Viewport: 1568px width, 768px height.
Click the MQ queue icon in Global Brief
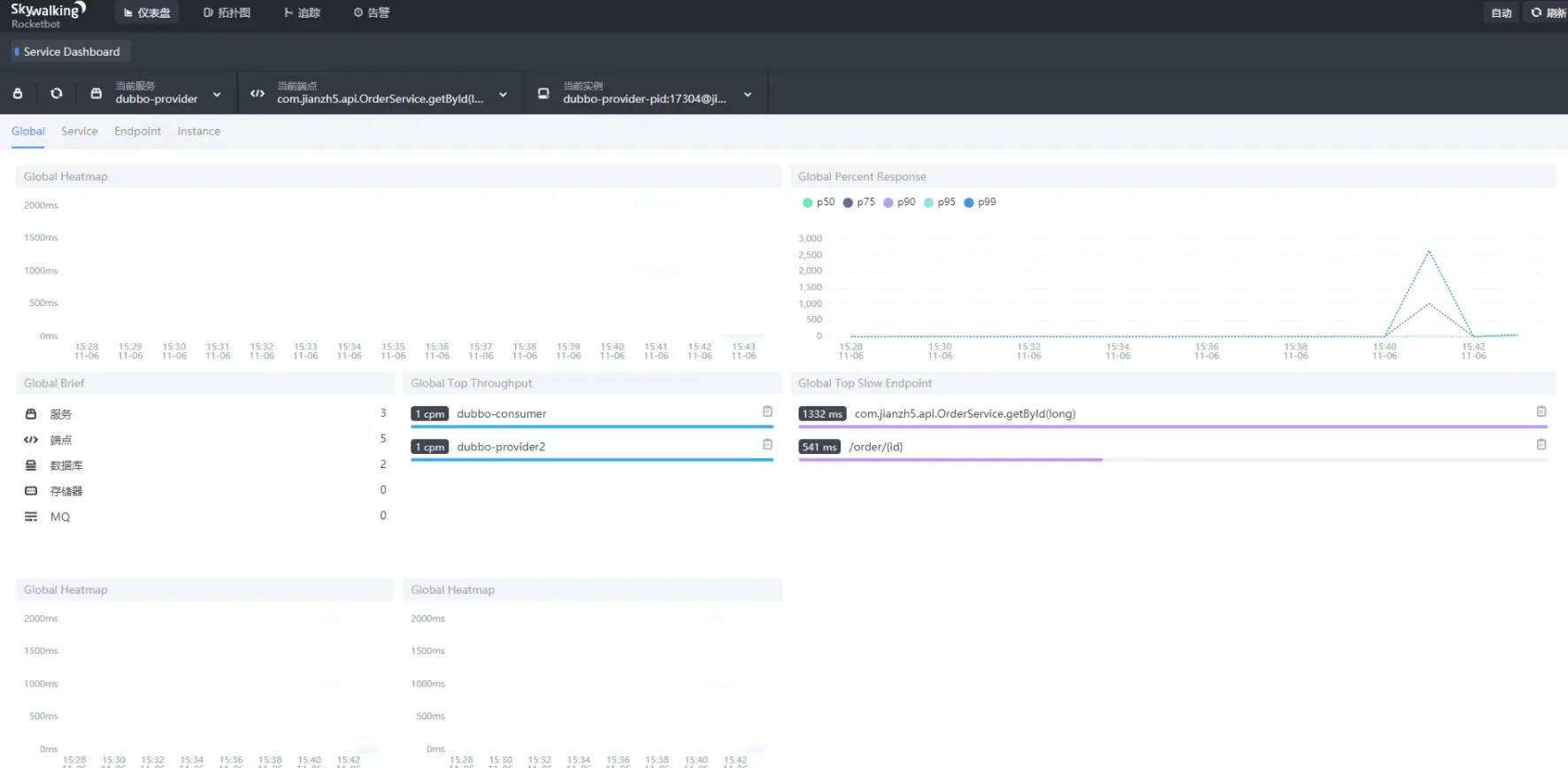31,516
